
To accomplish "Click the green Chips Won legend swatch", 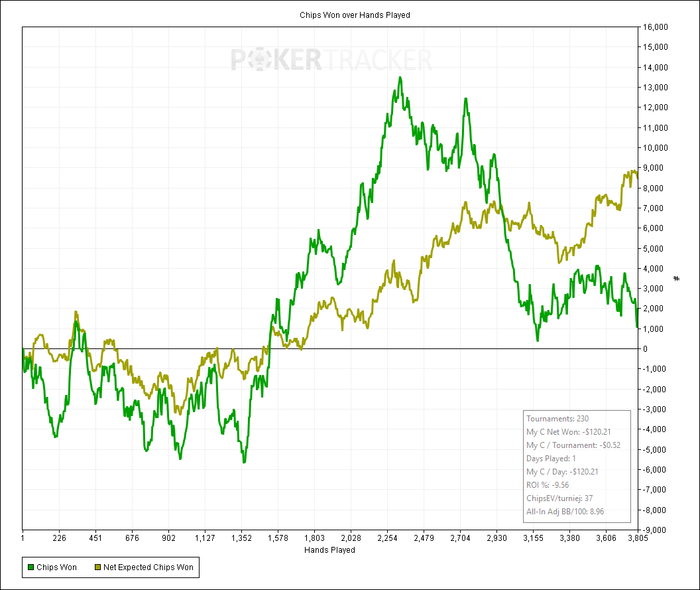I will click(31, 567).
